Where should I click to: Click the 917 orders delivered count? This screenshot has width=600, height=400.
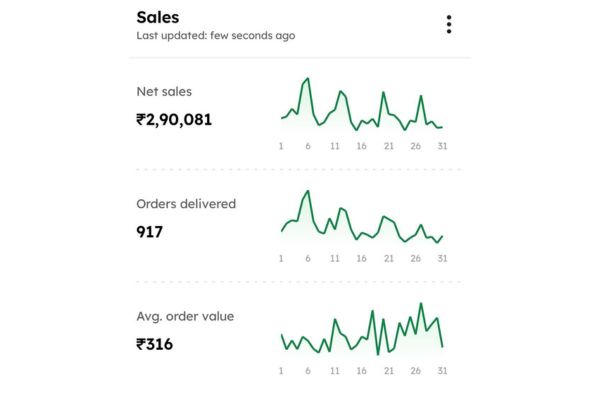pyautogui.click(x=149, y=232)
